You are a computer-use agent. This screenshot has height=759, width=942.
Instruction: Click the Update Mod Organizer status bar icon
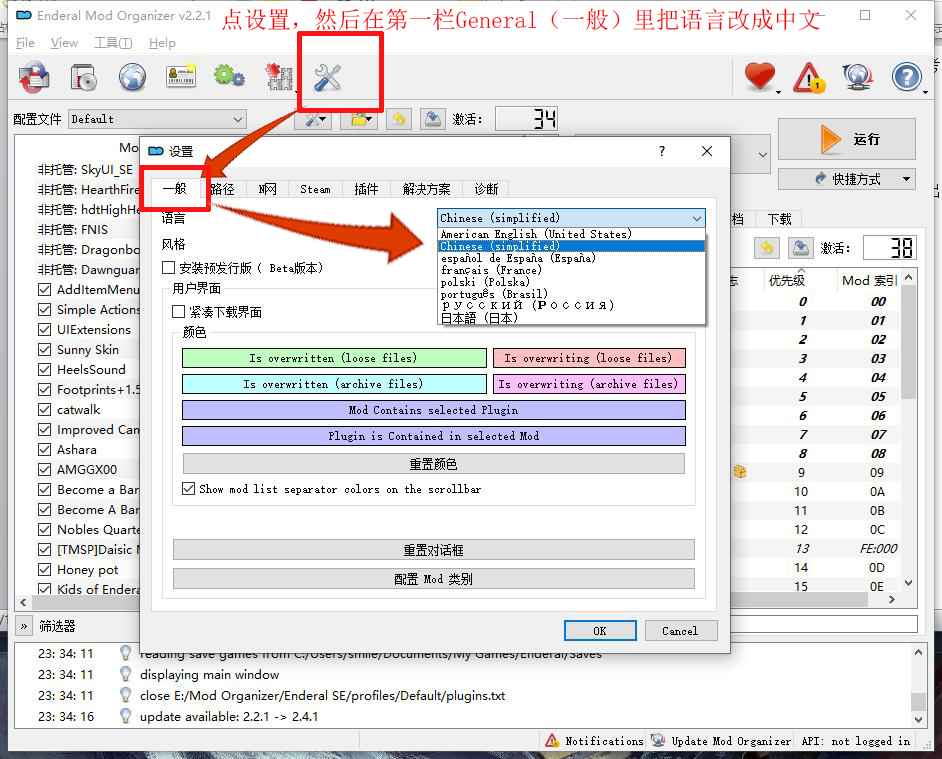[658, 740]
